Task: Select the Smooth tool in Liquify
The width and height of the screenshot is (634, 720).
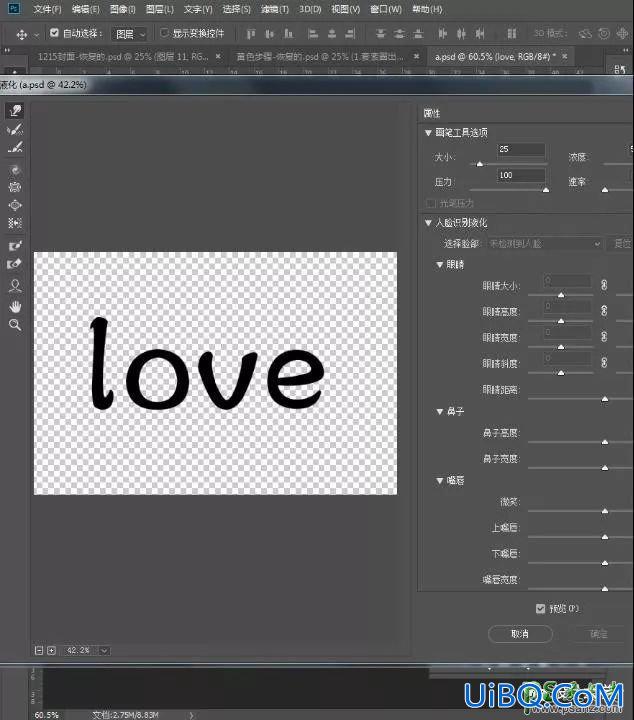Action: 15,147
